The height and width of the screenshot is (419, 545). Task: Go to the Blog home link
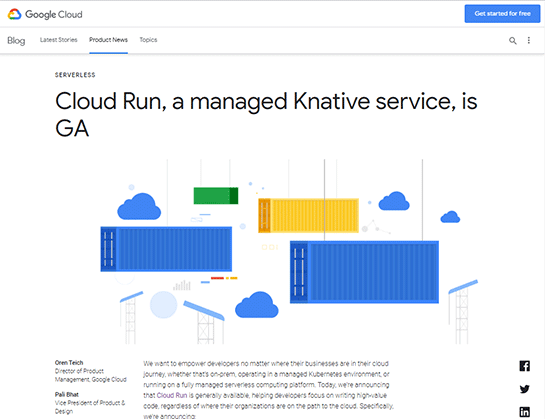pyautogui.click(x=16, y=40)
